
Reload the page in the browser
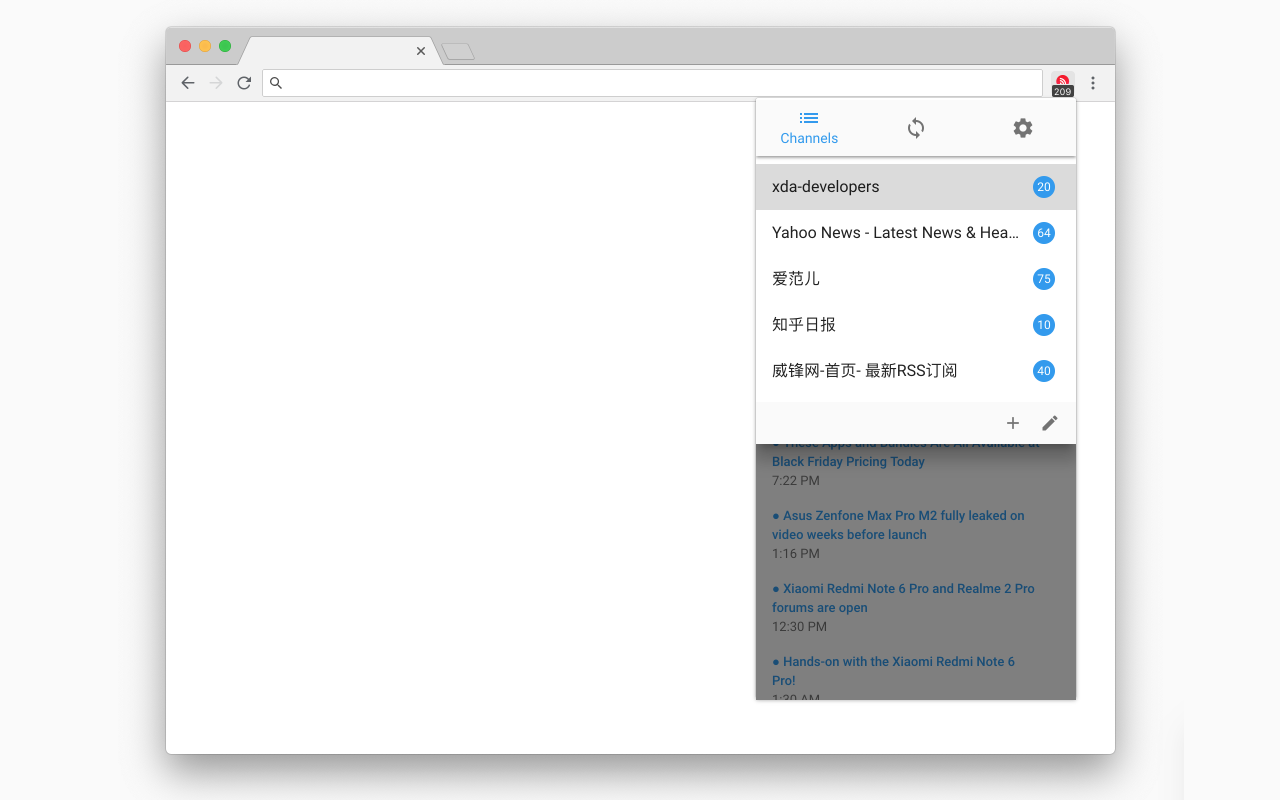[244, 83]
